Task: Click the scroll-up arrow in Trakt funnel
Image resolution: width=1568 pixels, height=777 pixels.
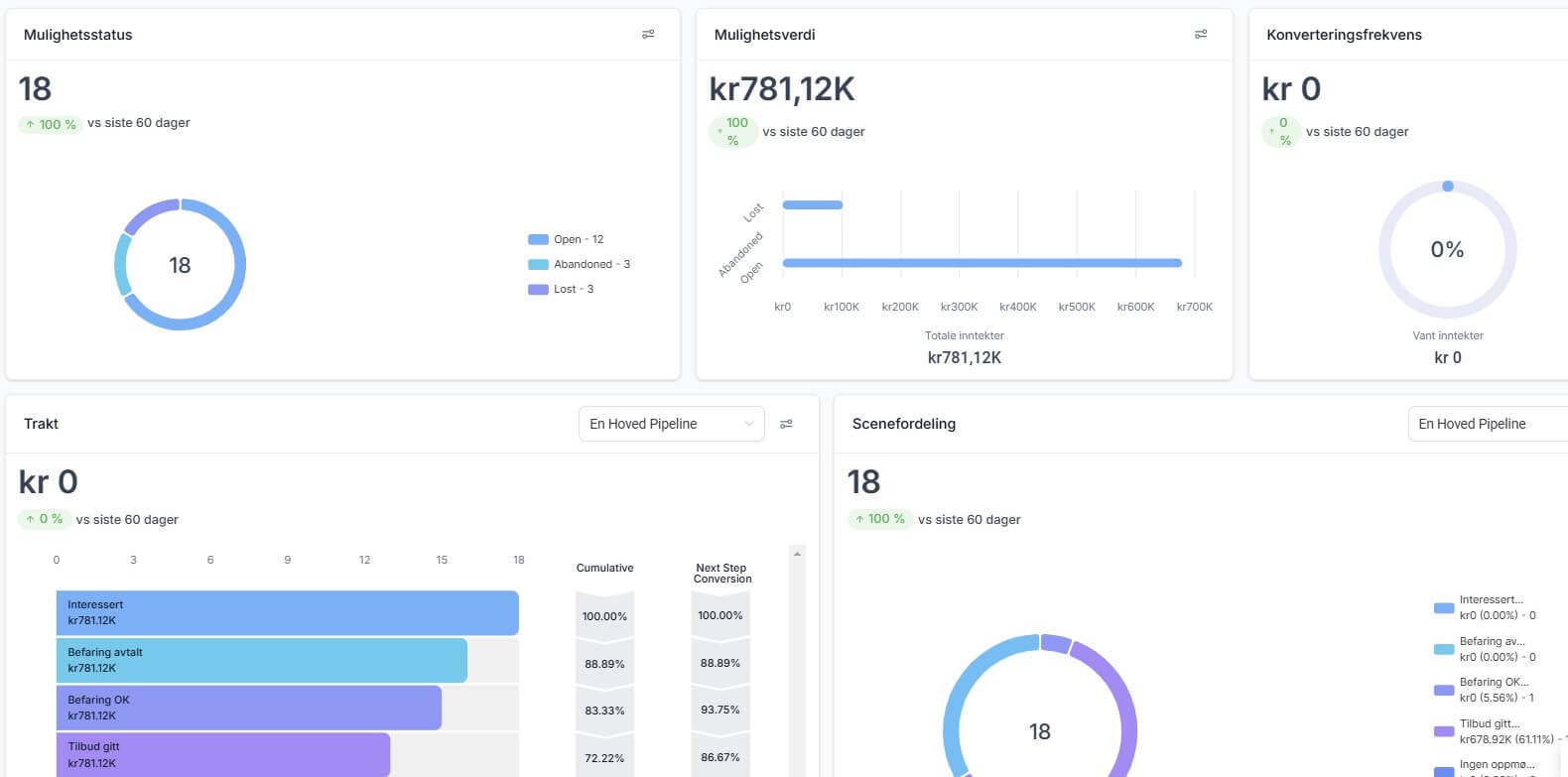Action: coord(797,554)
